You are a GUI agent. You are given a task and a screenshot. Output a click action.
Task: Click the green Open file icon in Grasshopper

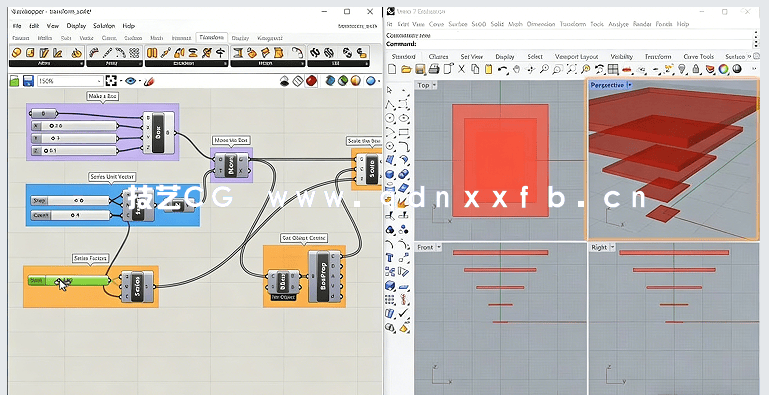[14, 81]
